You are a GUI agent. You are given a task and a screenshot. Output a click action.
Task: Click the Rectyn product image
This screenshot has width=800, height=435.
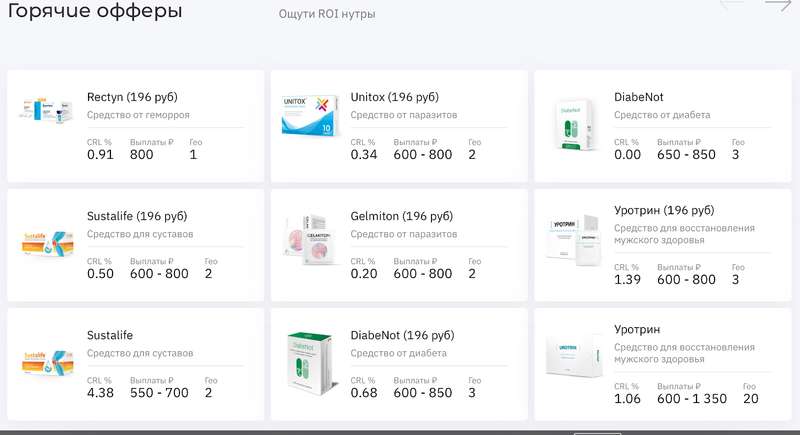click(48, 110)
